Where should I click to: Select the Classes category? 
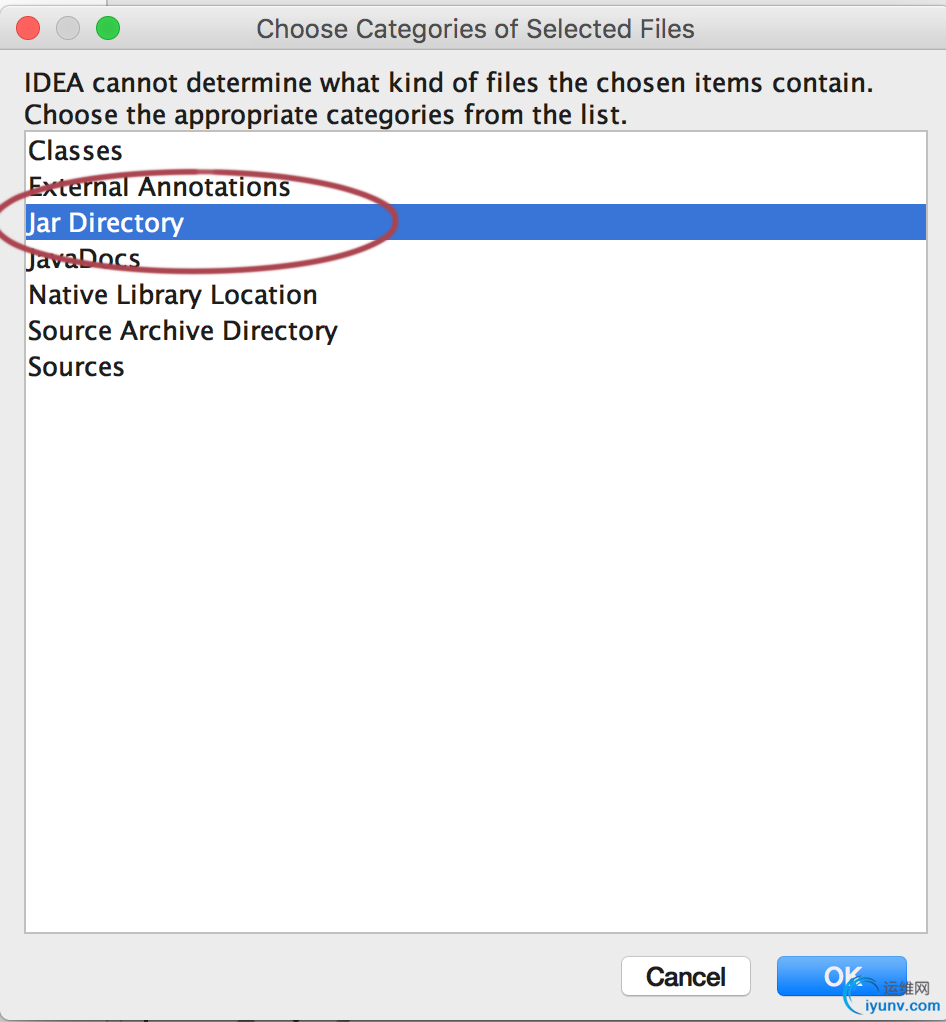pos(76,151)
